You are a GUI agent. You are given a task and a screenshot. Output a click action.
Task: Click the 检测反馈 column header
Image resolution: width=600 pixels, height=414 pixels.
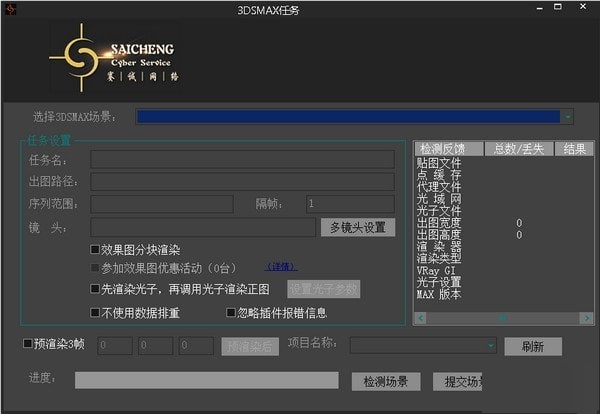449,149
